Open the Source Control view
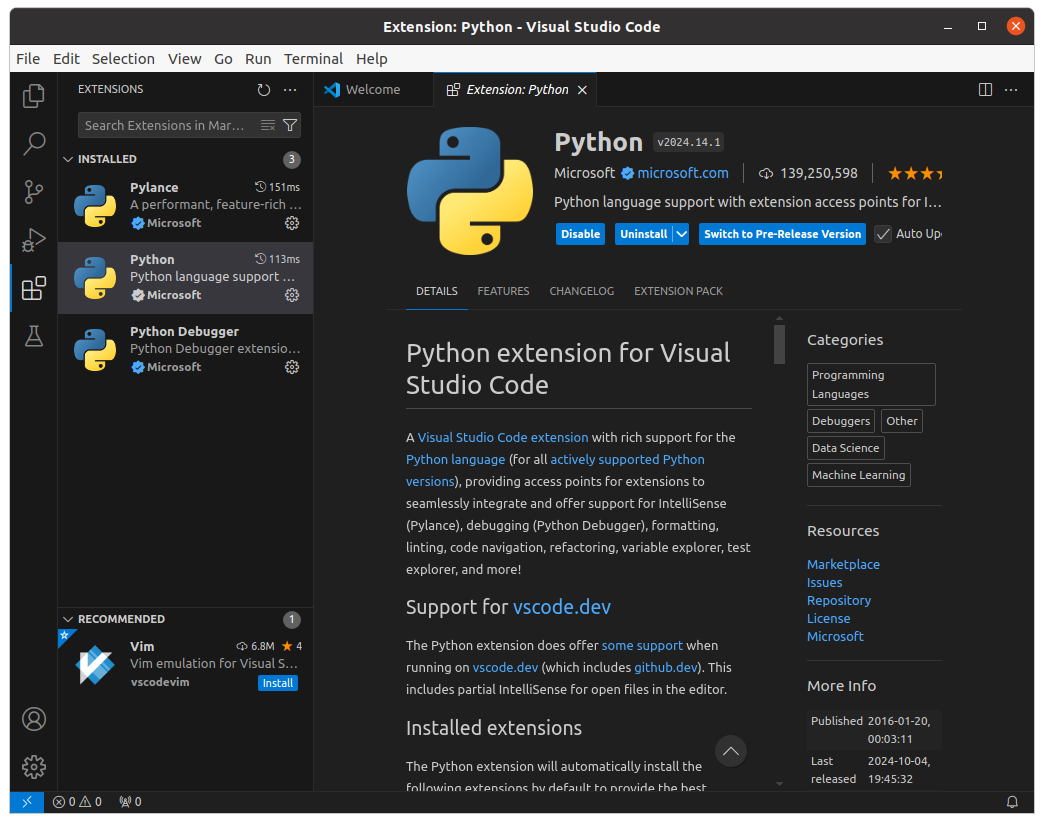 (33, 192)
